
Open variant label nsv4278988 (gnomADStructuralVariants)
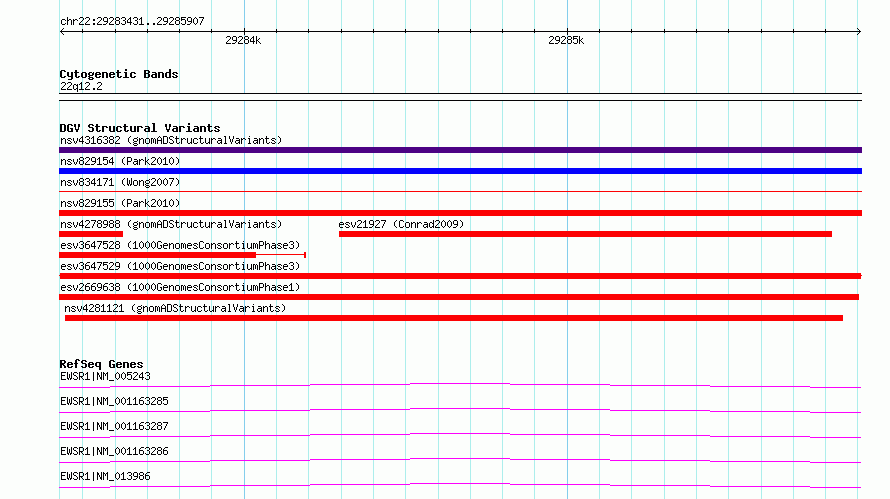tap(171, 224)
